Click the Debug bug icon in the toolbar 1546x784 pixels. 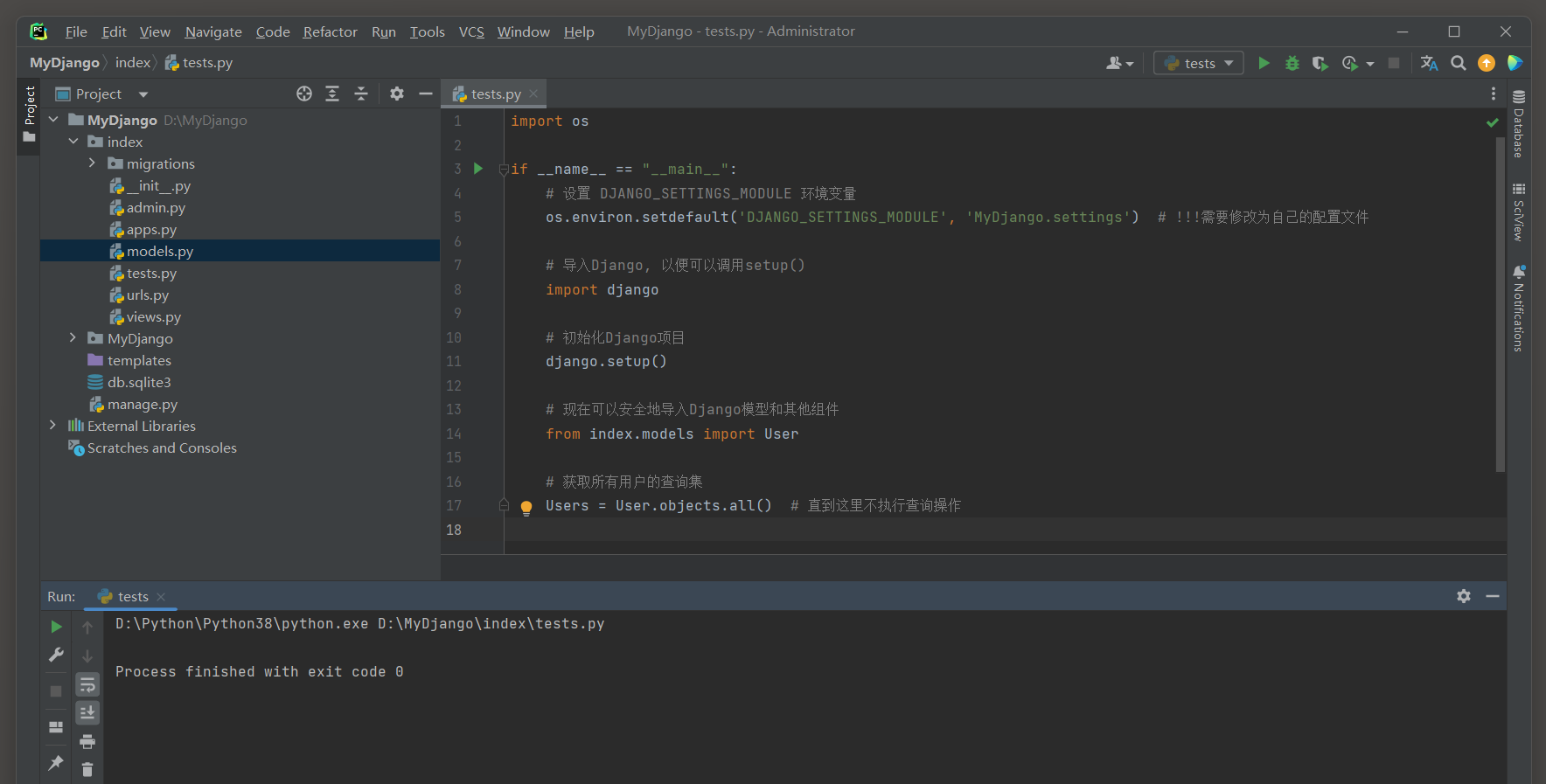[x=1292, y=63]
